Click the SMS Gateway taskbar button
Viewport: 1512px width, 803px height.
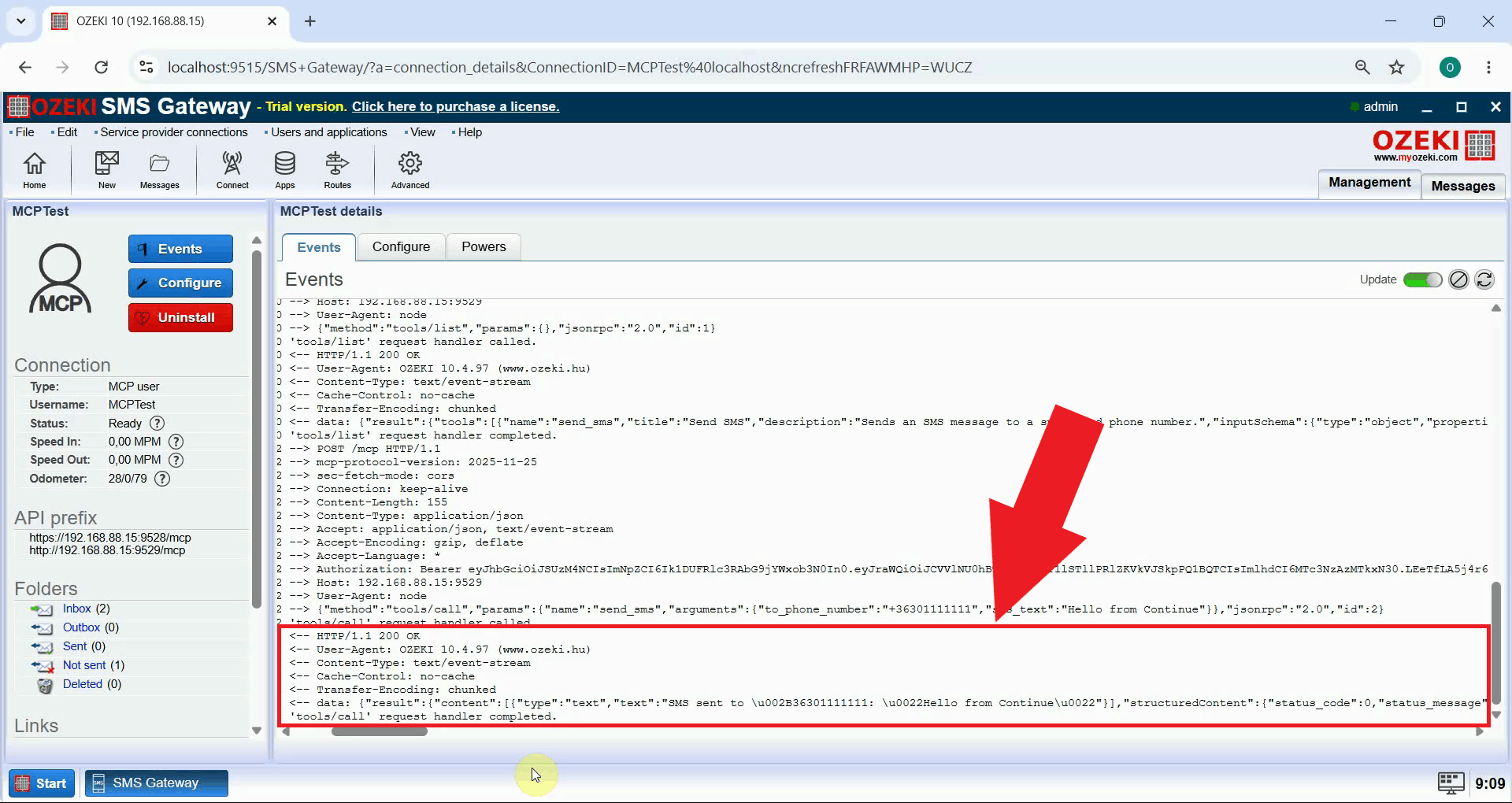point(157,783)
